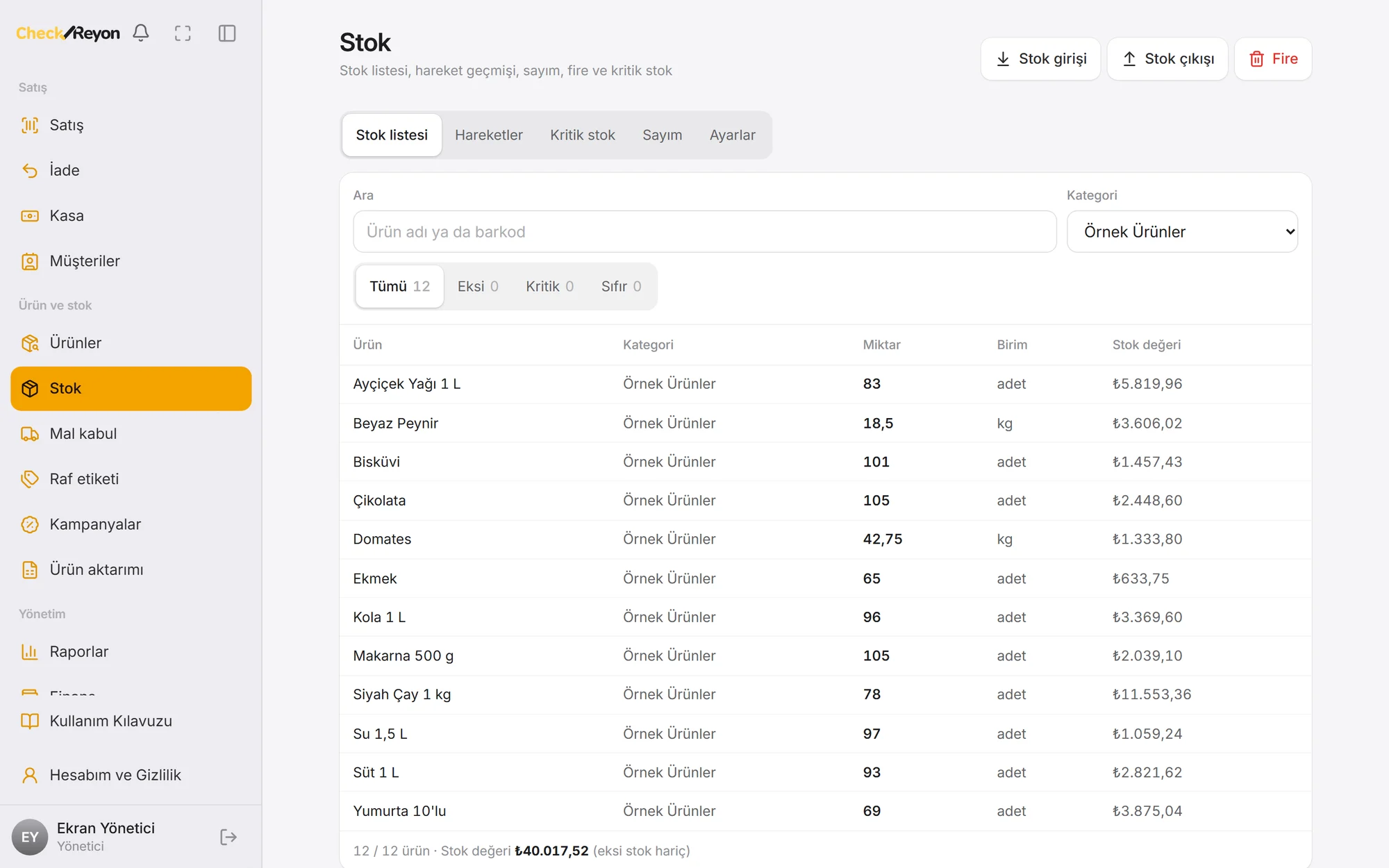Click the Ürünler package icon
The image size is (1389, 868).
[30, 343]
